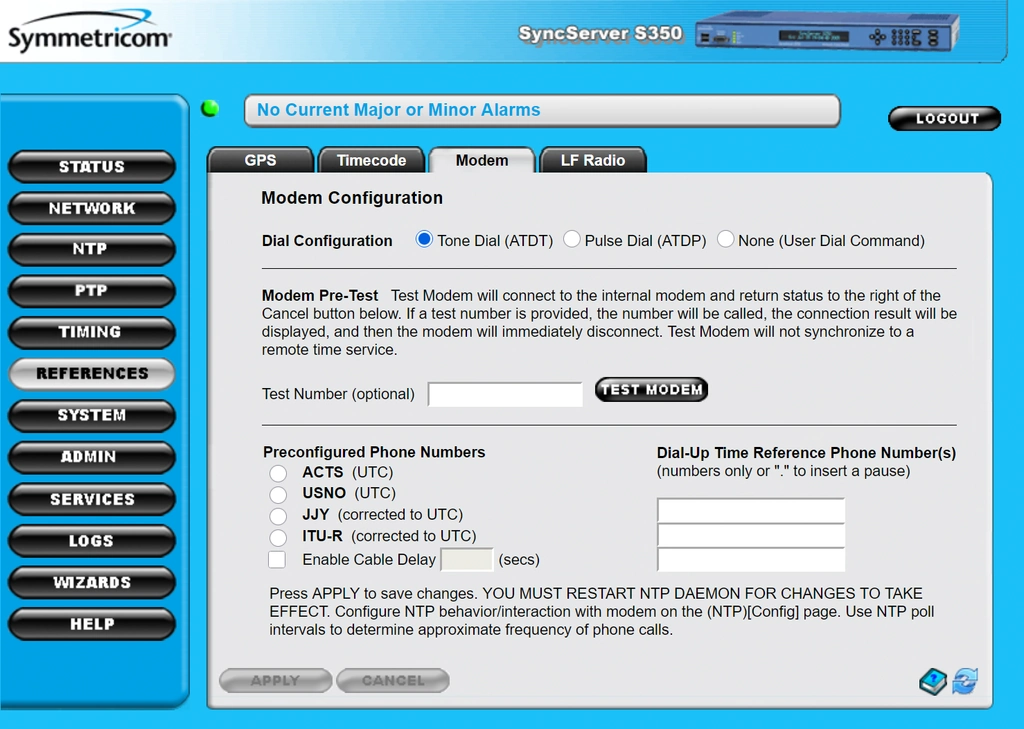The height and width of the screenshot is (729, 1024).
Task: Open the SERVICES menu
Action: pos(92,499)
